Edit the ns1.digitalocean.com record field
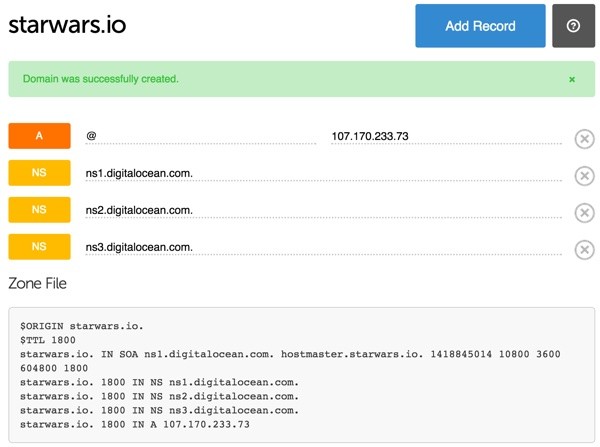Image resolution: width=600 pixels, height=447 pixels. (x=323, y=173)
